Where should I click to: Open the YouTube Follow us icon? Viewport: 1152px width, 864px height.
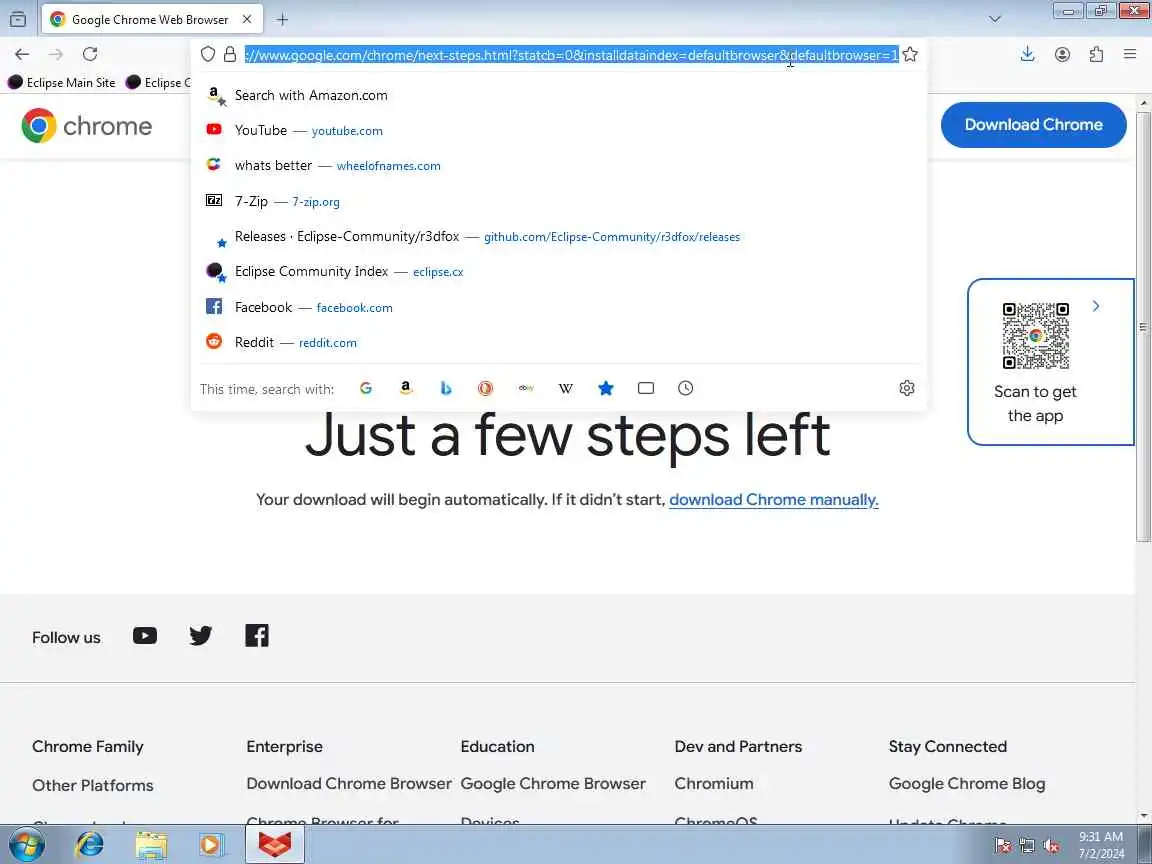145,636
